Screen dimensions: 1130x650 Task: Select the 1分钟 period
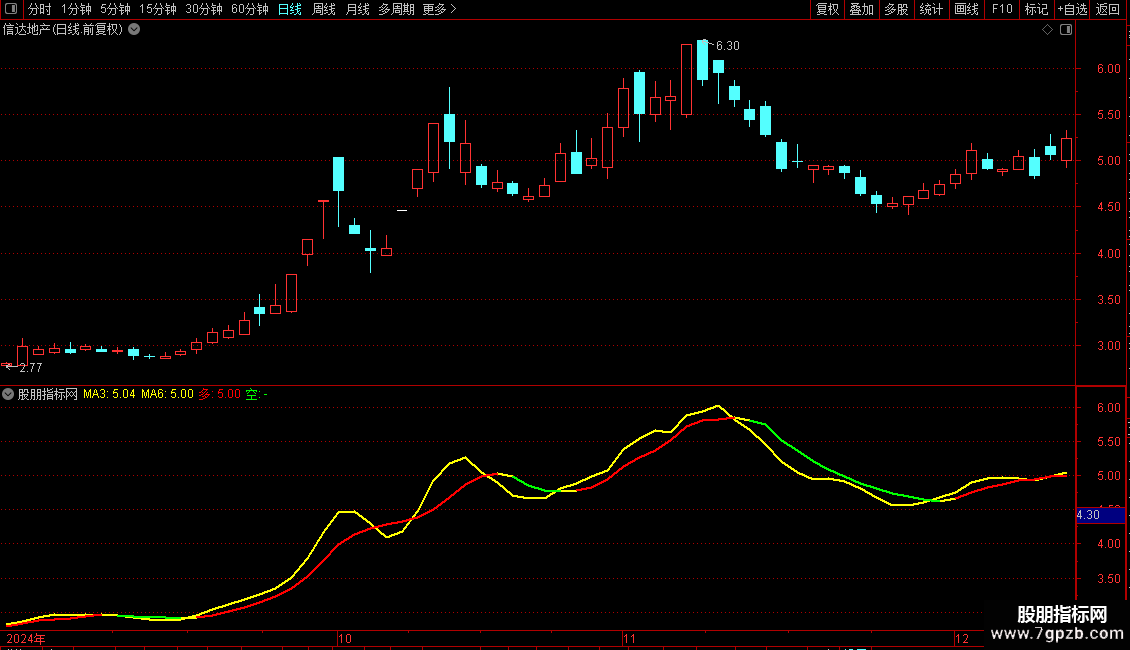pos(76,9)
